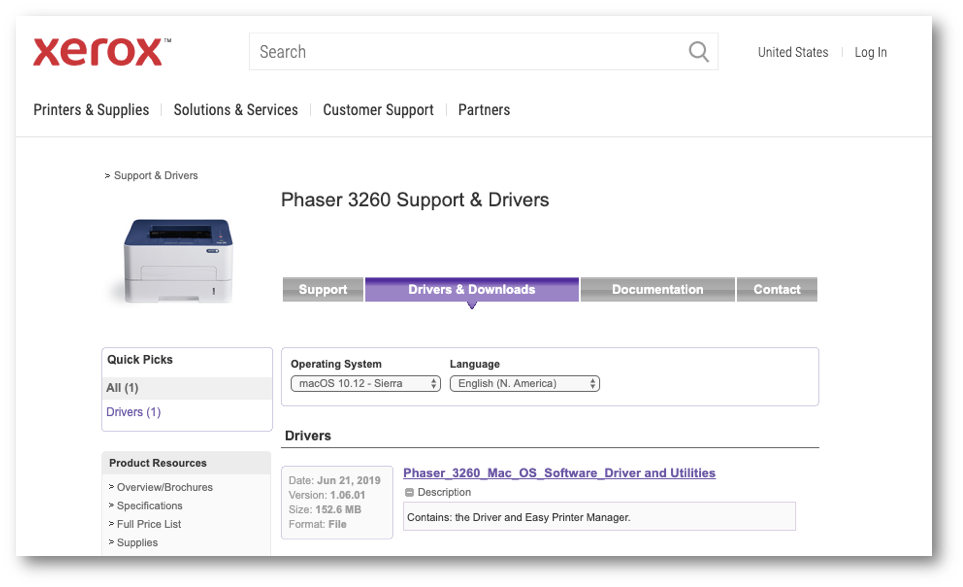Viewport: 963px width, 587px height.
Task: Open the Partners menu
Action: (x=484, y=110)
